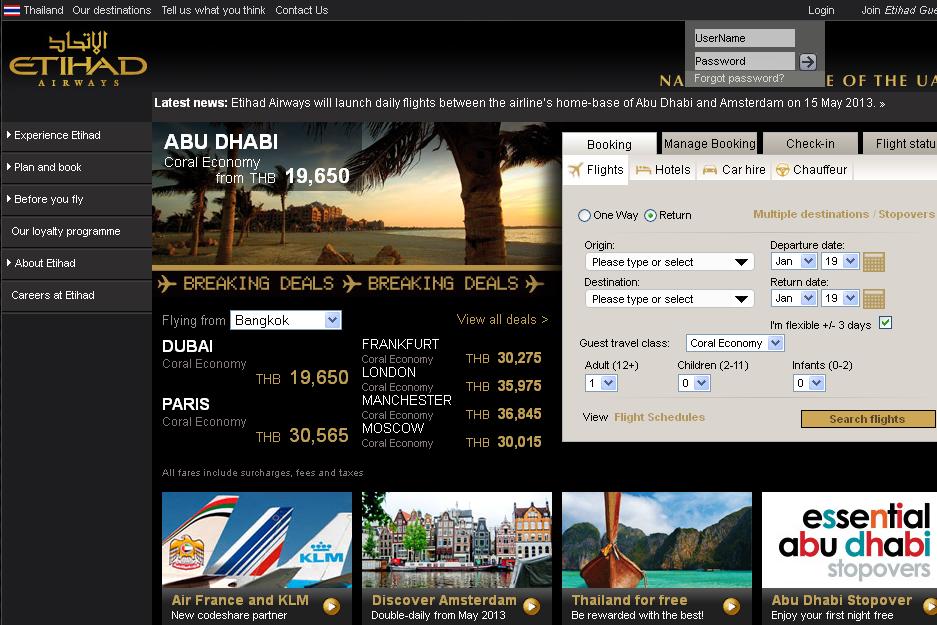The width and height of the screenshot is (937, 625).
Task: Open the Infants (0-2) count dropdown
Action: coord(809,383)
